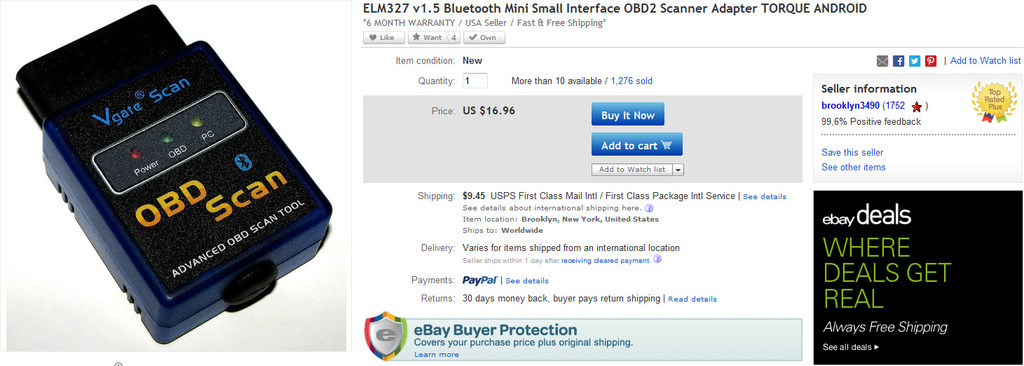The height and width of the screenshot is (366, 1024).
Task: Click the red star feedback icon
Action: 916,106
